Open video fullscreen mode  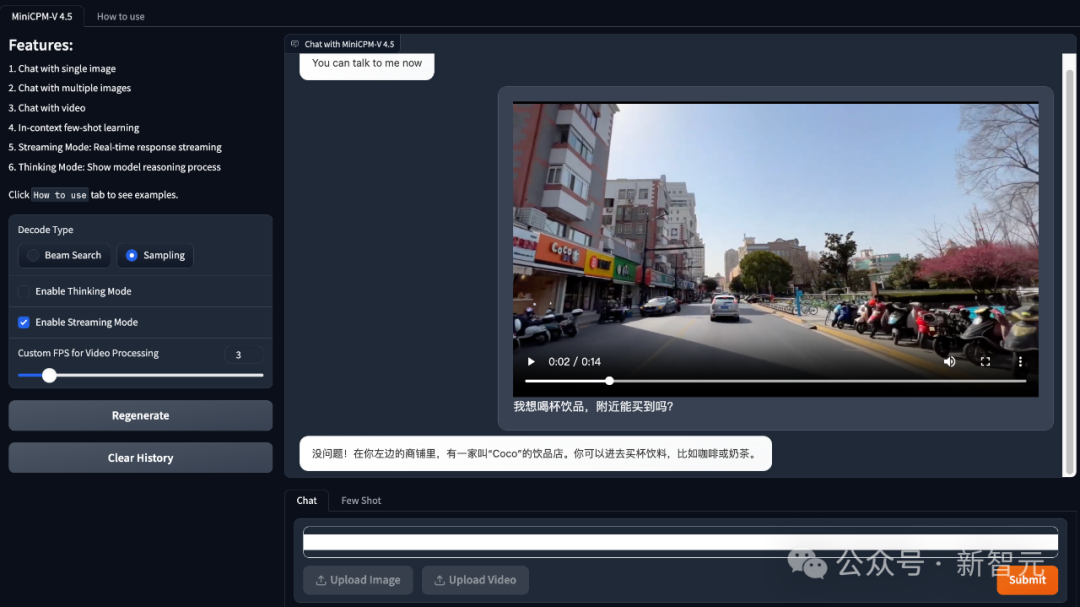click(985, 361)
